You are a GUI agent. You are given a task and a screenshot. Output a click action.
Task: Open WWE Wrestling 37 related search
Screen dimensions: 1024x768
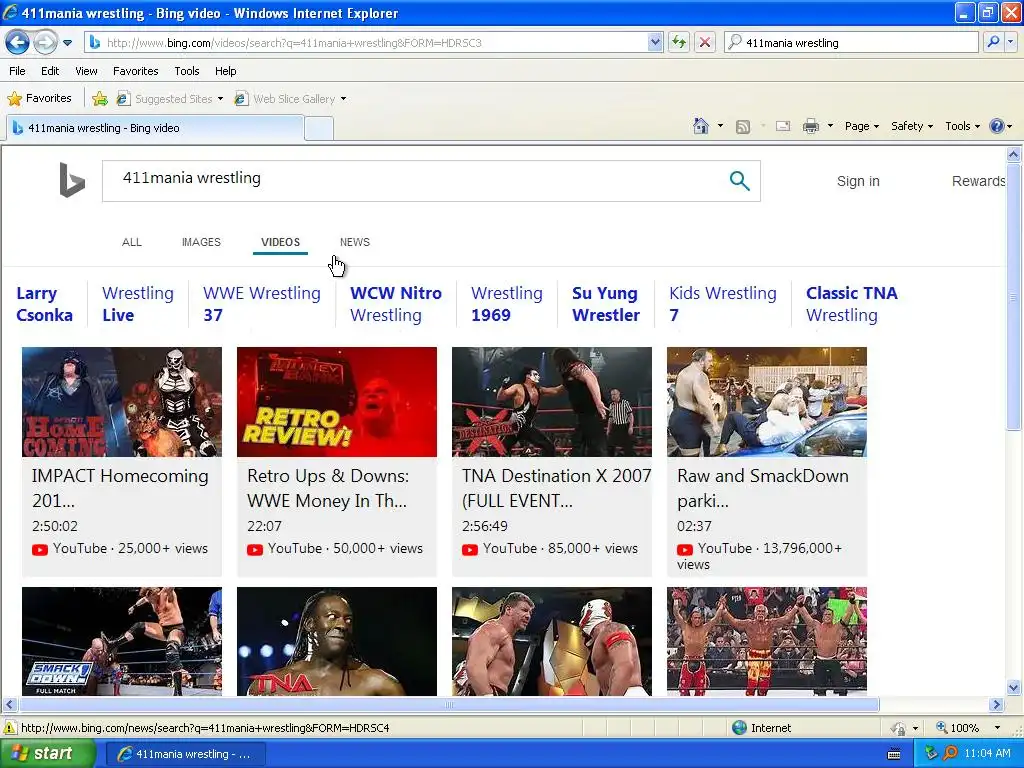tap(262, 304)
